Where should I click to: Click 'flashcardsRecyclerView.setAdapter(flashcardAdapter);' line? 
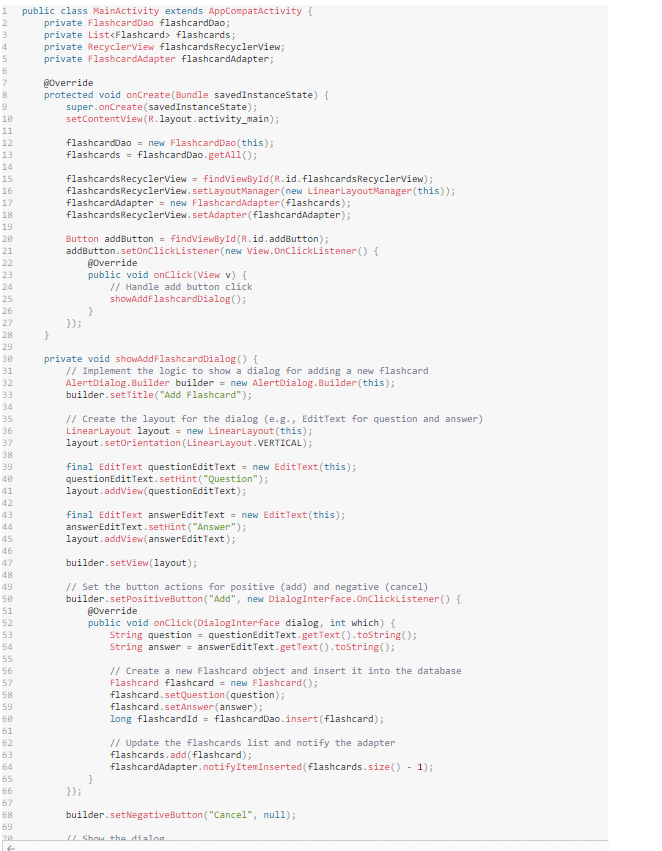(208, 215)
